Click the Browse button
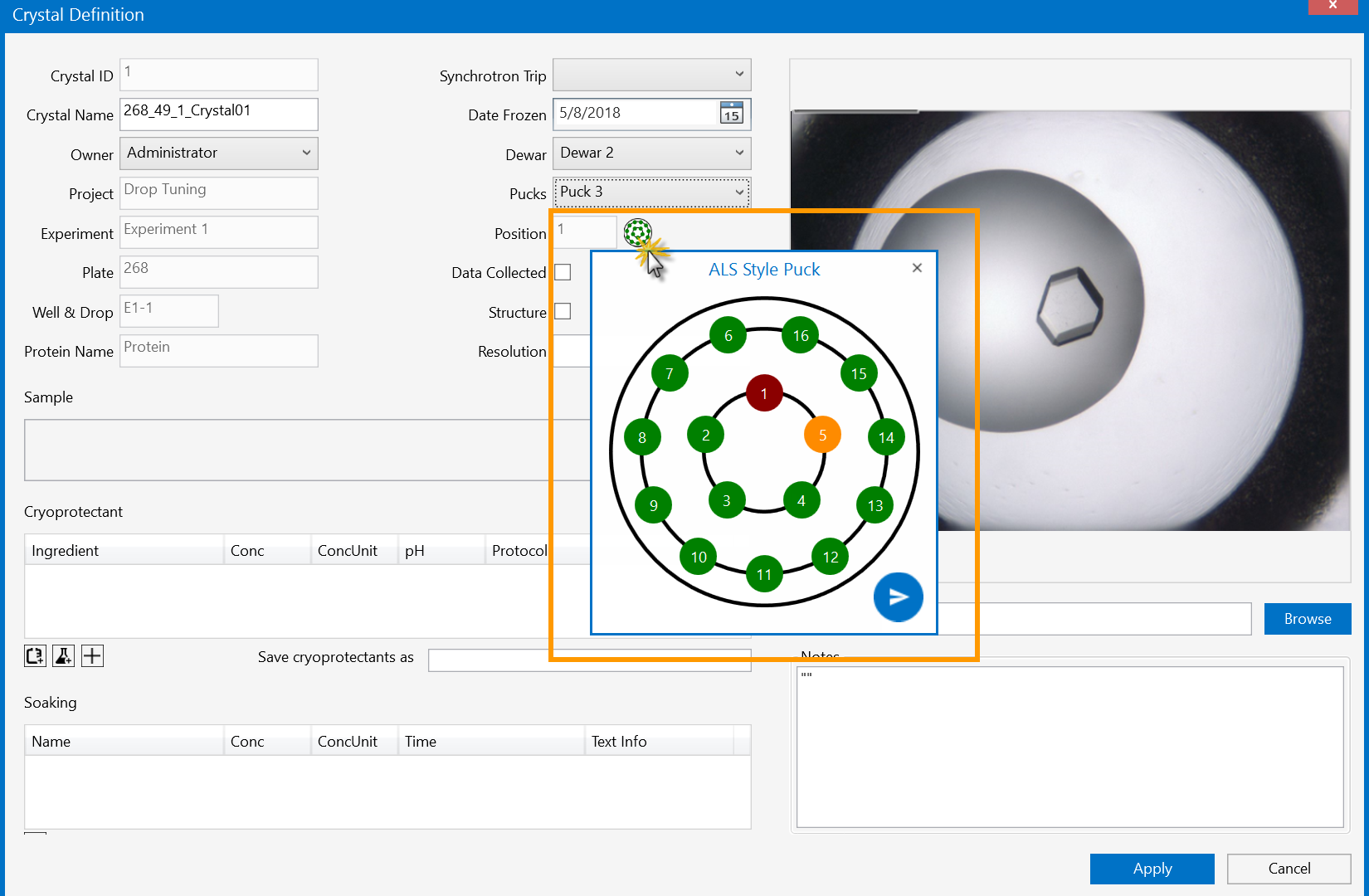 1307,619
